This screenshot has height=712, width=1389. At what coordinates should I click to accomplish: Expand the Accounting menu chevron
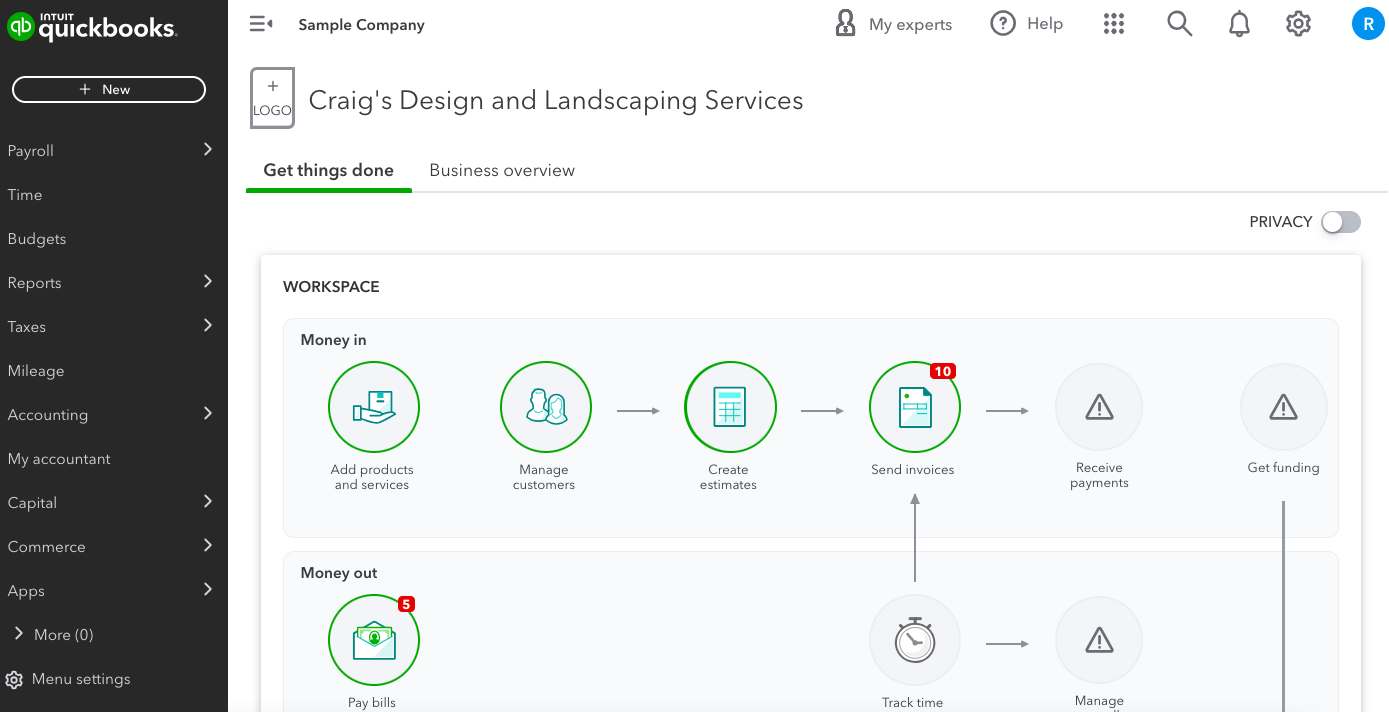[208, 413]
